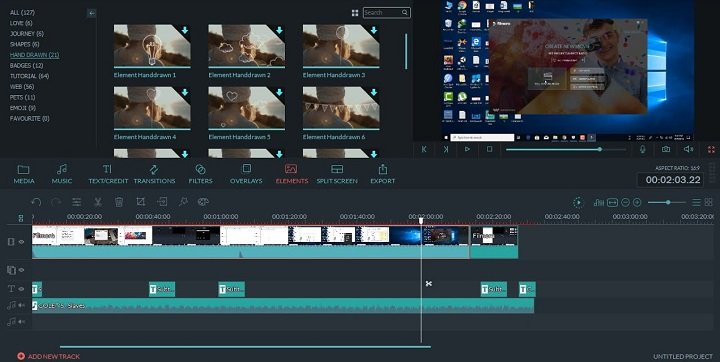Click the import-arrow icon beside the crop tool
Viewport: 720px width, 362px height.
tap(162, 202)
